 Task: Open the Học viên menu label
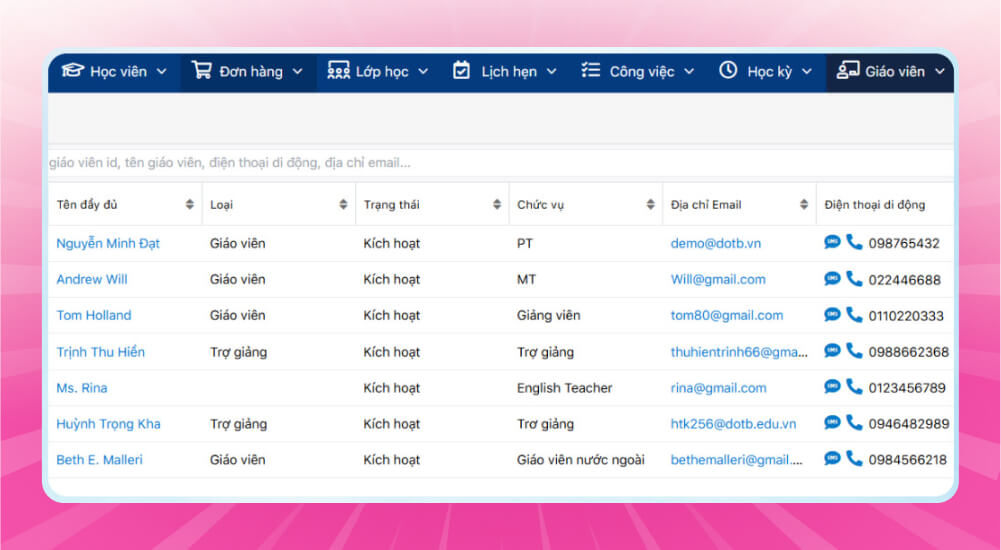coord(119,71)
